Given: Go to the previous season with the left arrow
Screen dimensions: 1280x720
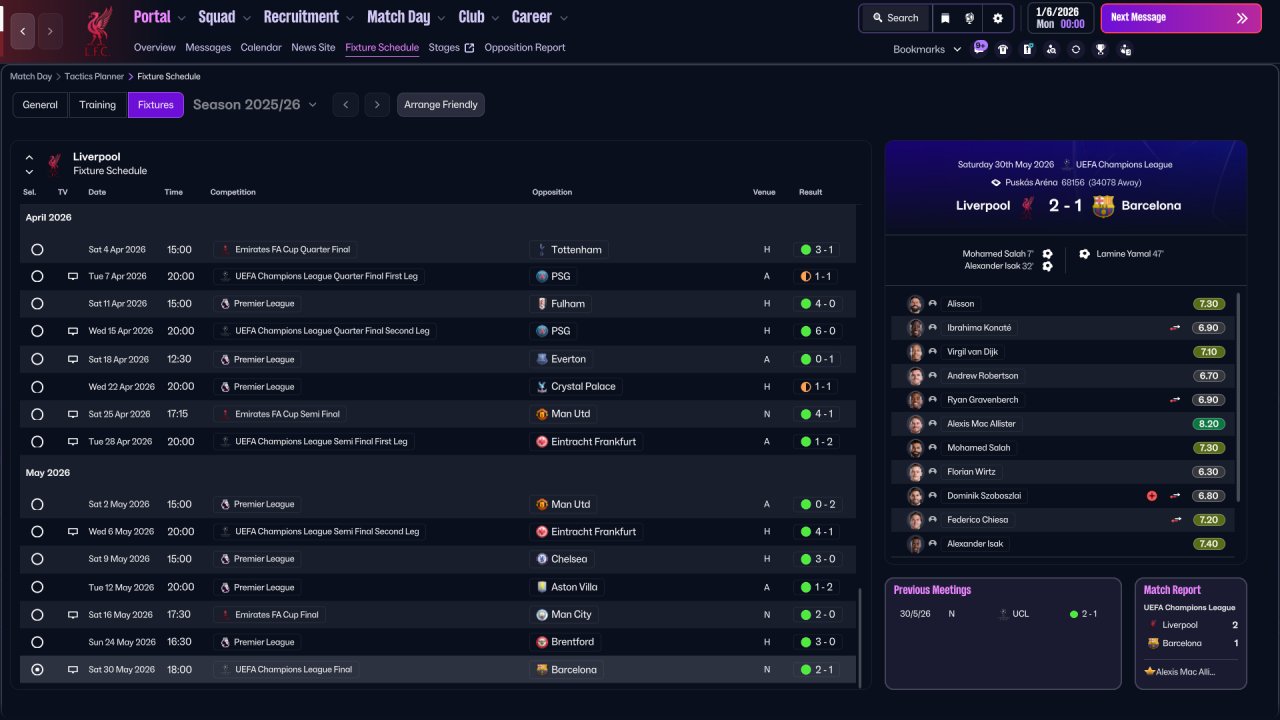Looking at the screenshot, I should click(345, 105).
